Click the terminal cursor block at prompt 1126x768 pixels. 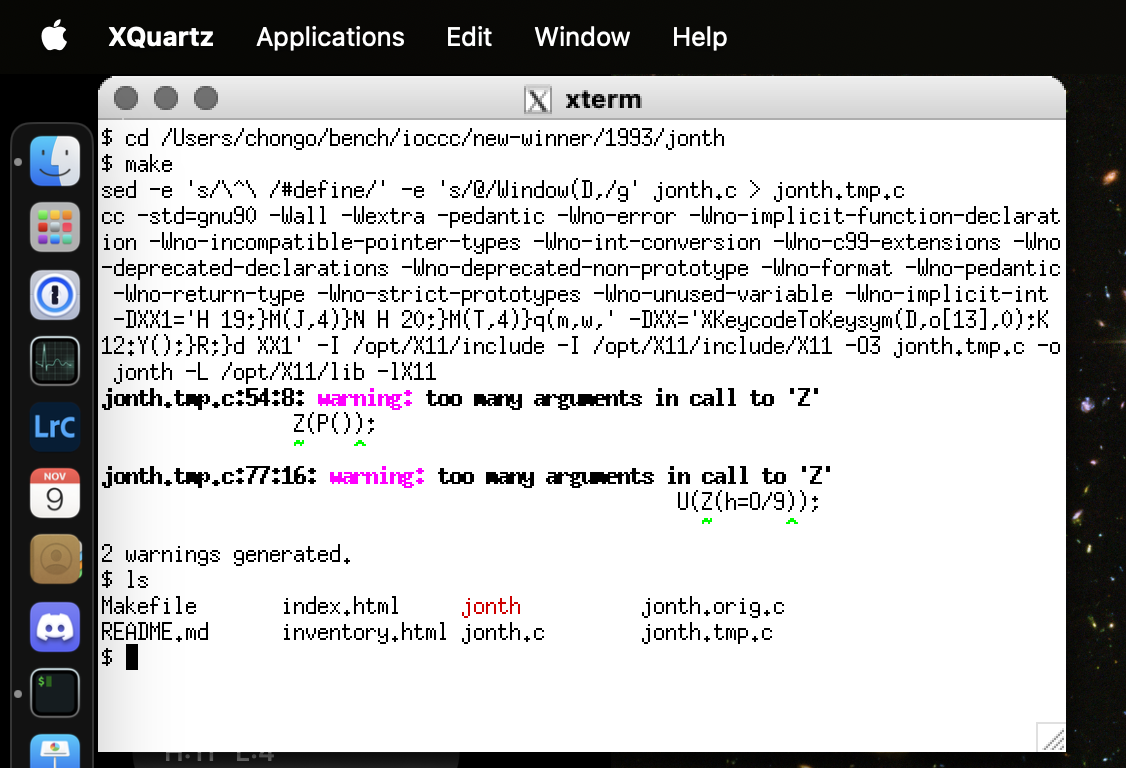click(x=131, y=657)
